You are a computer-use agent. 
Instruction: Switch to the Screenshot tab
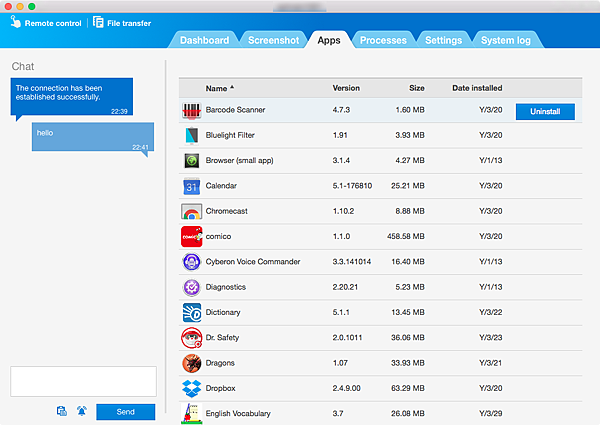(x=273, y=40)
